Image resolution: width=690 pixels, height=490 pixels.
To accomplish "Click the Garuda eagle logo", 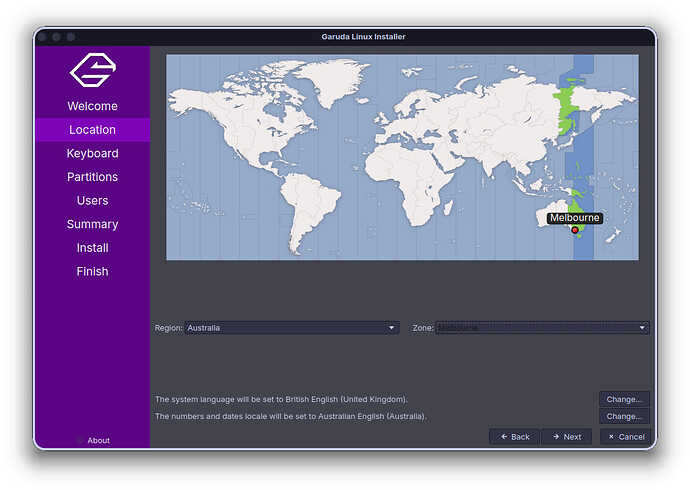I will (x=92, y=70).
